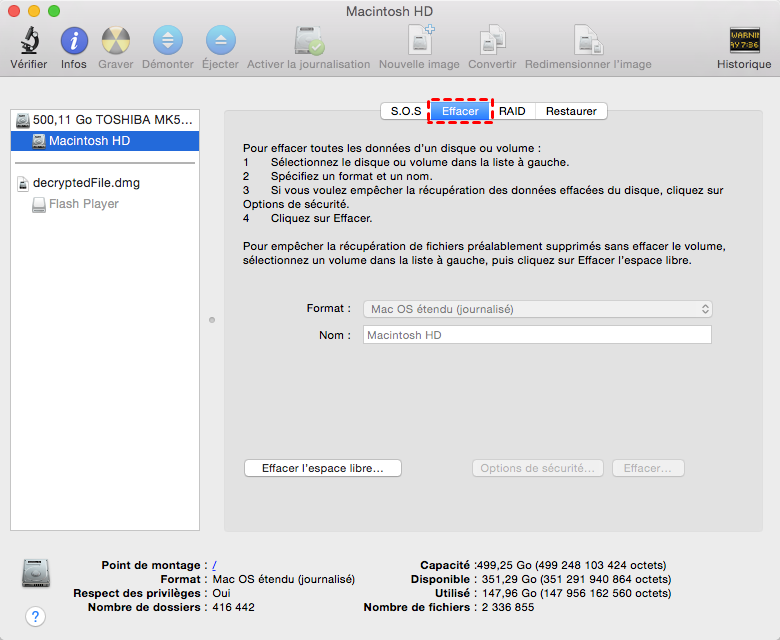This screenshot has width=780, height=640.
Task: Open the Historique log icon
Action: (x=744, y=41)
